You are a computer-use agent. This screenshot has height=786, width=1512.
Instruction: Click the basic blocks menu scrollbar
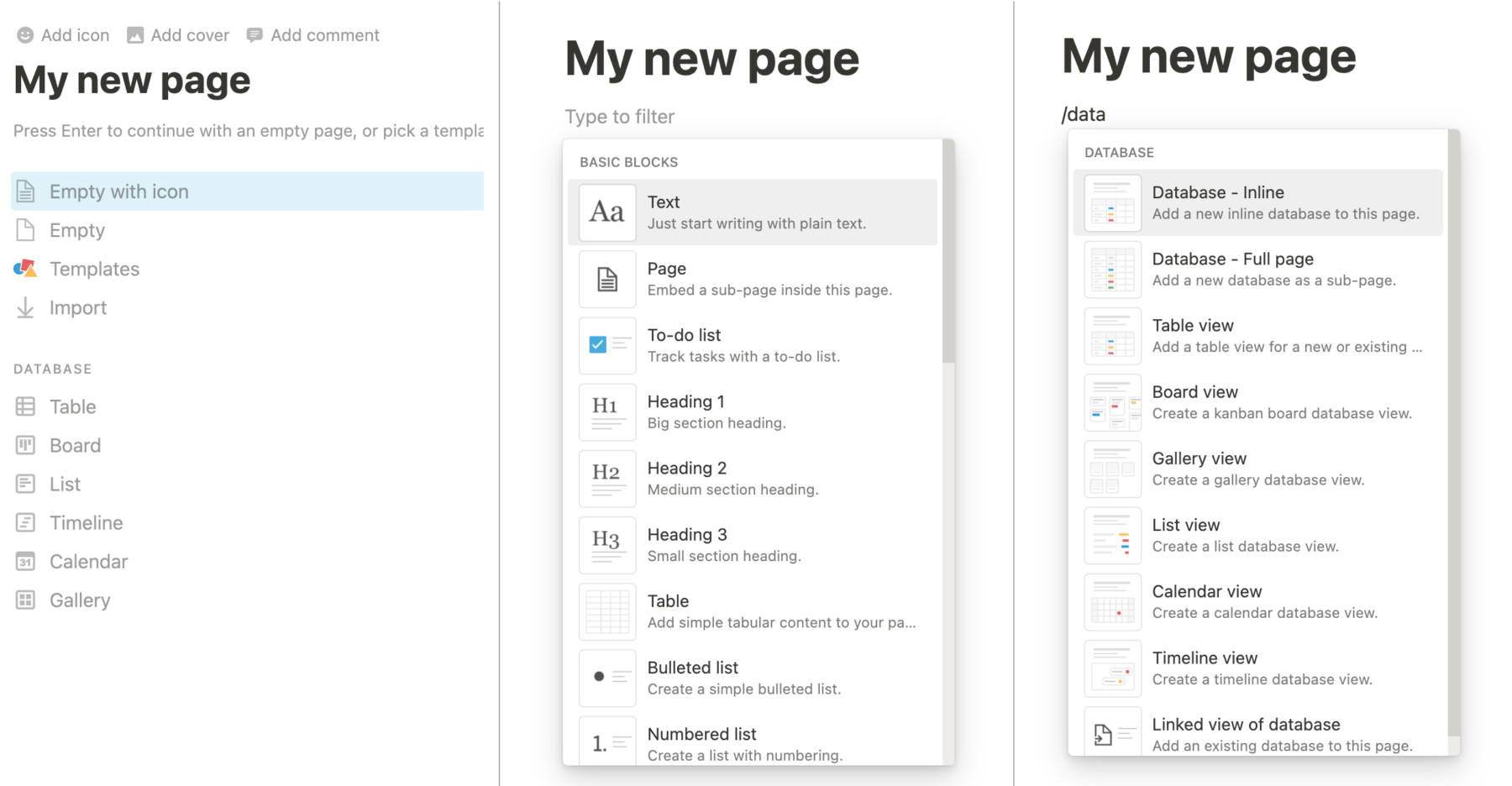[948, 252]
